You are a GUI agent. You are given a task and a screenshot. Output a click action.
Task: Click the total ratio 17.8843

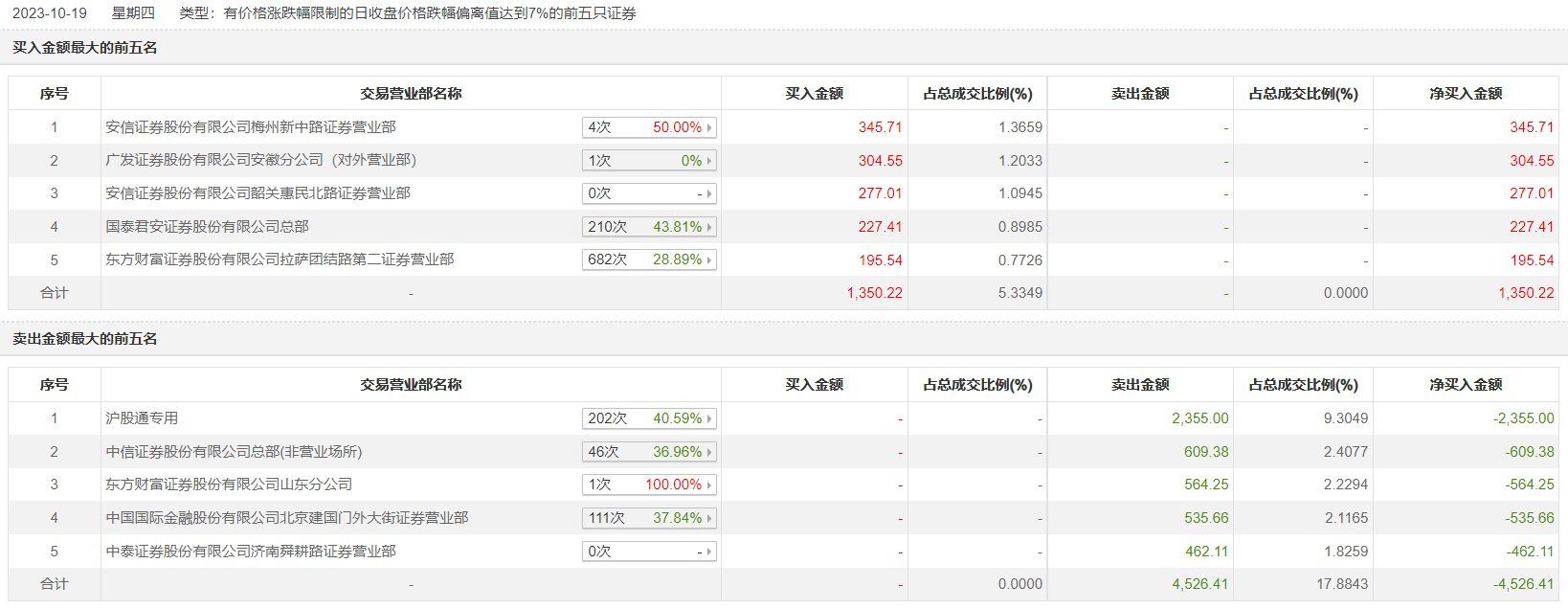coord(1342,584)
